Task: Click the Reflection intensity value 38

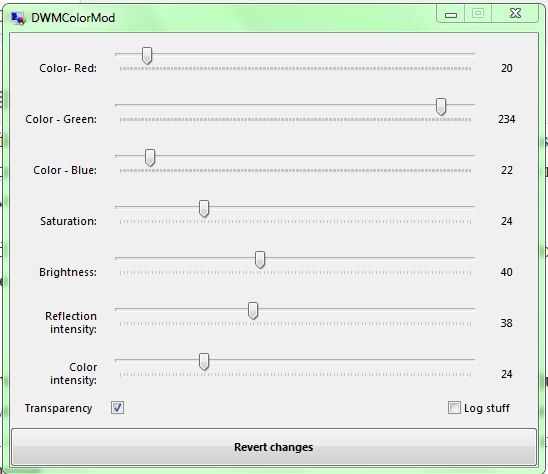Action: [506, 323]
